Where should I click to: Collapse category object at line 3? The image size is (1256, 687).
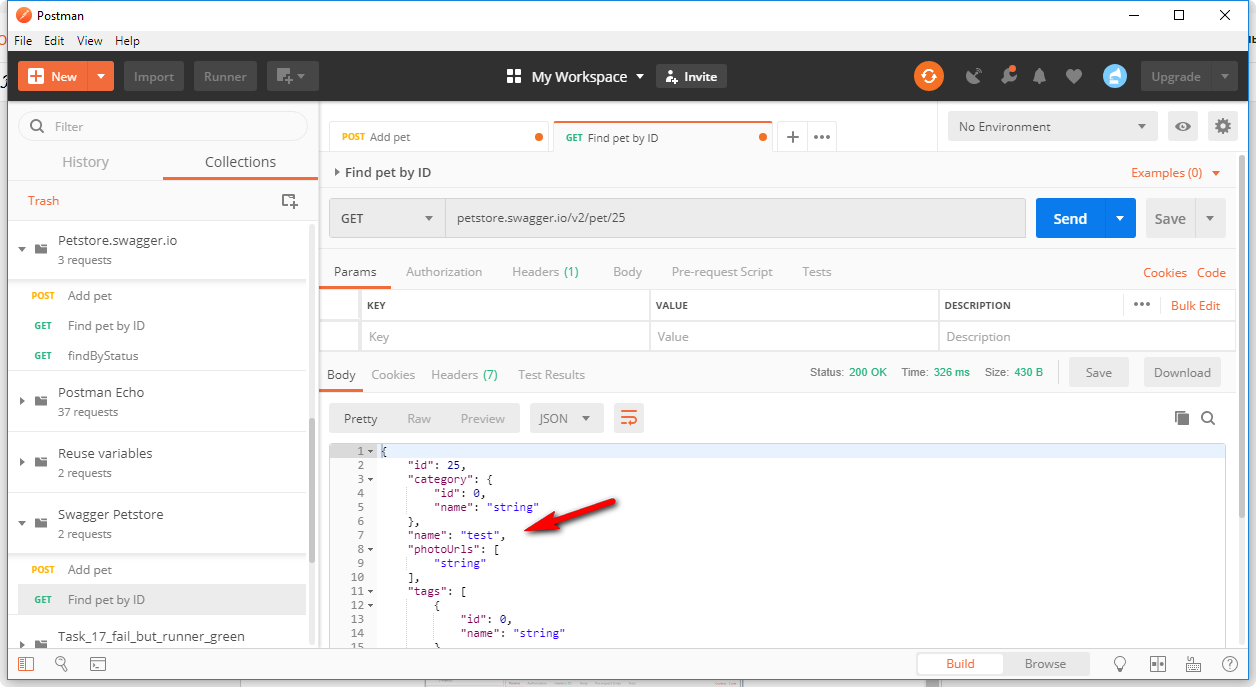click(x=371, y=480)
